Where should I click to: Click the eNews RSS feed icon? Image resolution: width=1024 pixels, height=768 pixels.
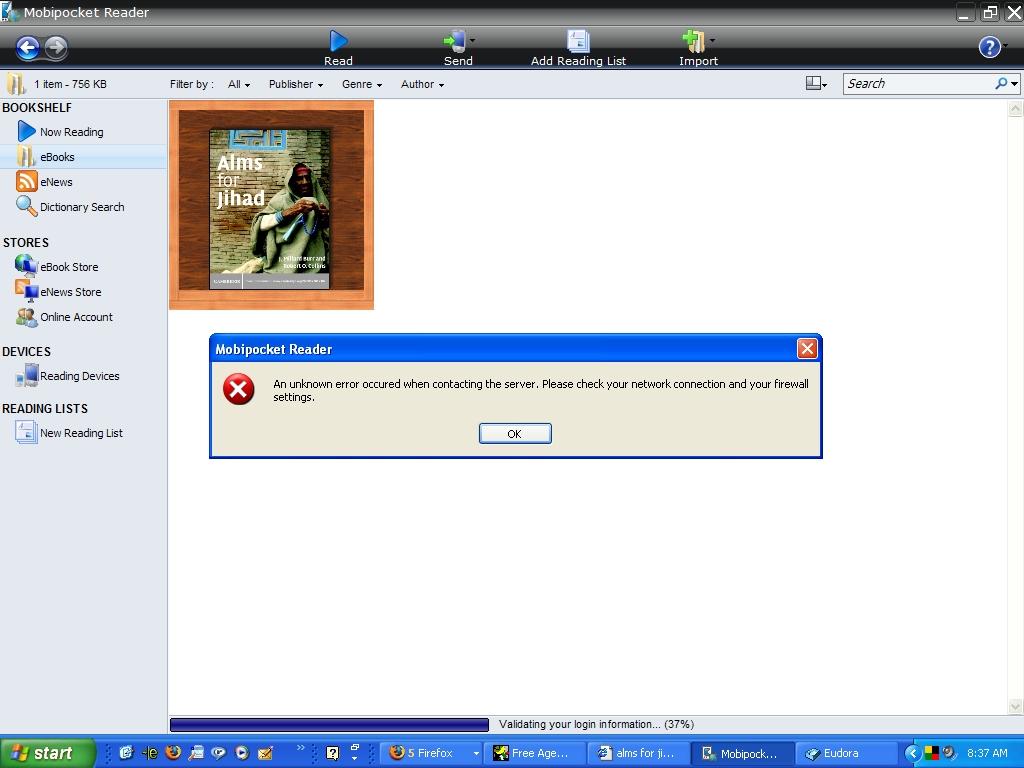[26, 182]
